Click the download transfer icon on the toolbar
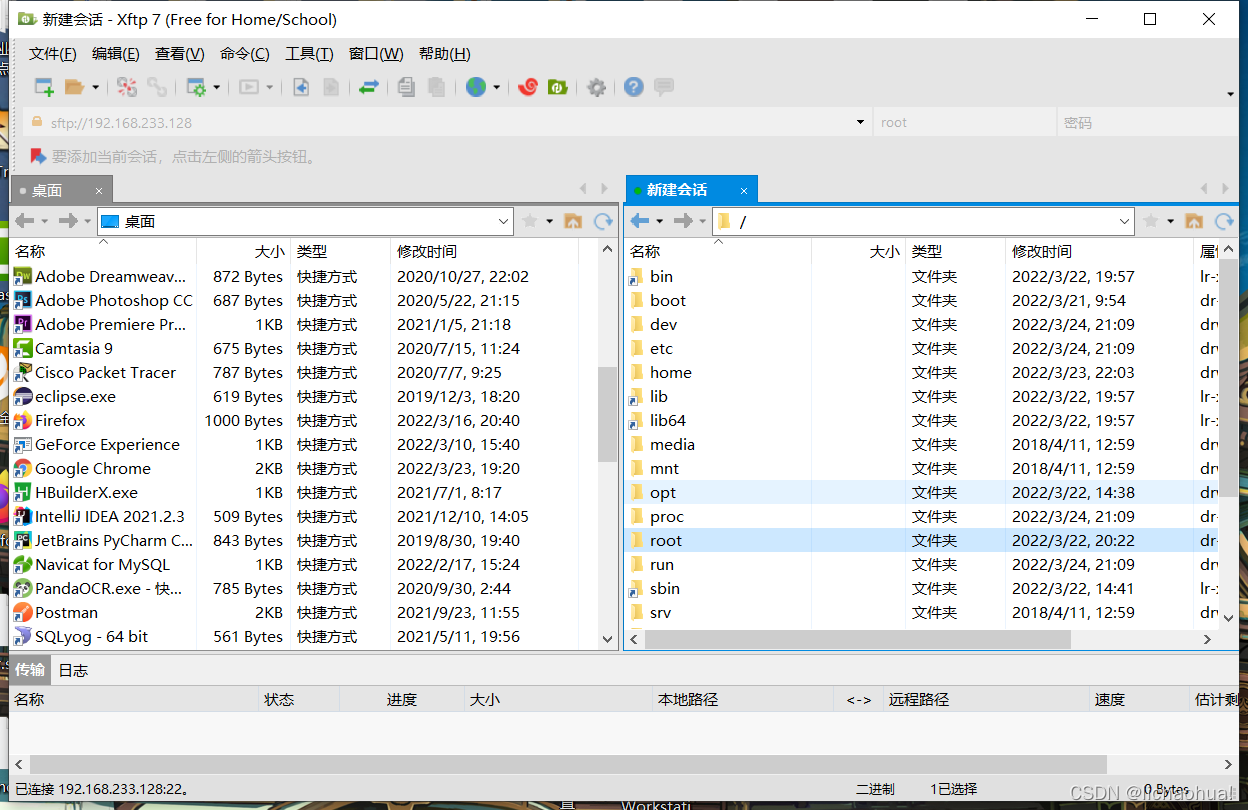Viewport: 1248px width, 810px height. tap(301, 87)
